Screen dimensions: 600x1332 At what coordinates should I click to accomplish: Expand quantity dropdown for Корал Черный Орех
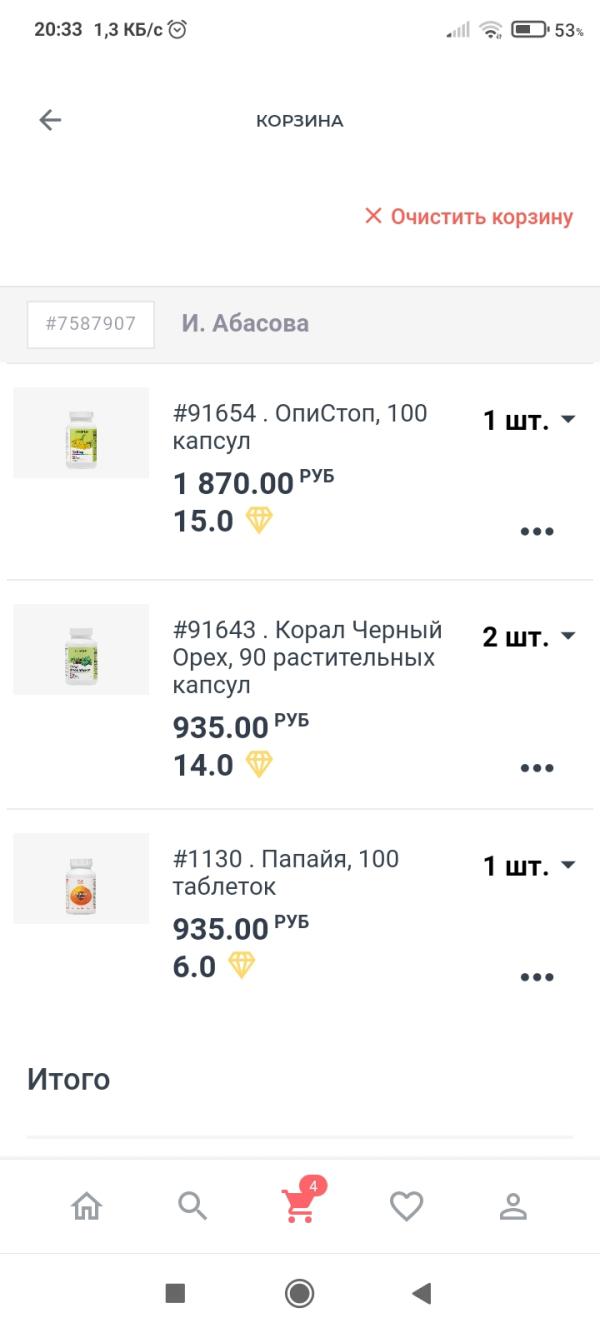point(529,637)
